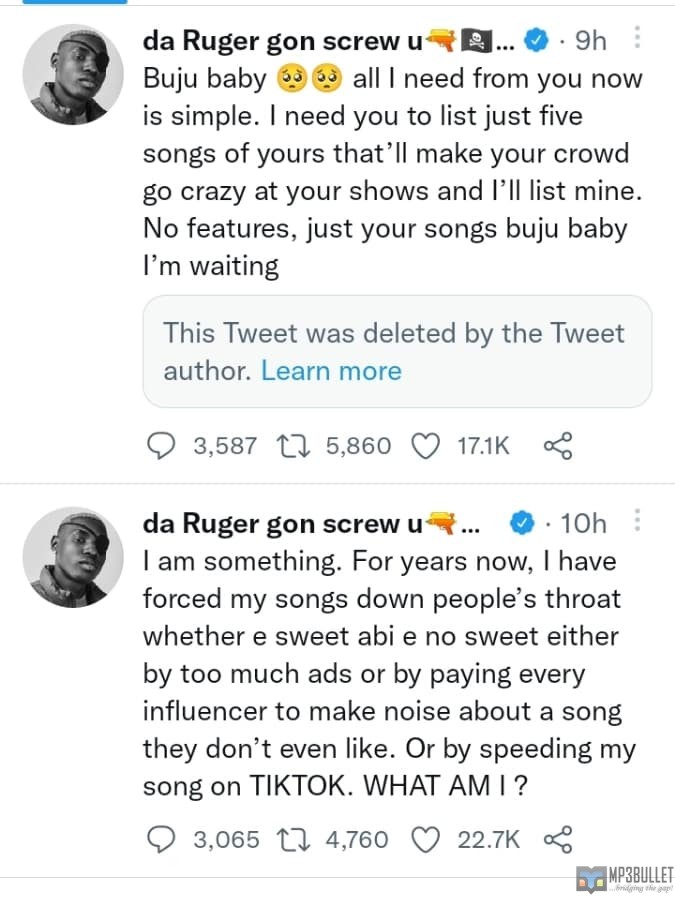Click the Learn more link

click(x=331, y=371)
